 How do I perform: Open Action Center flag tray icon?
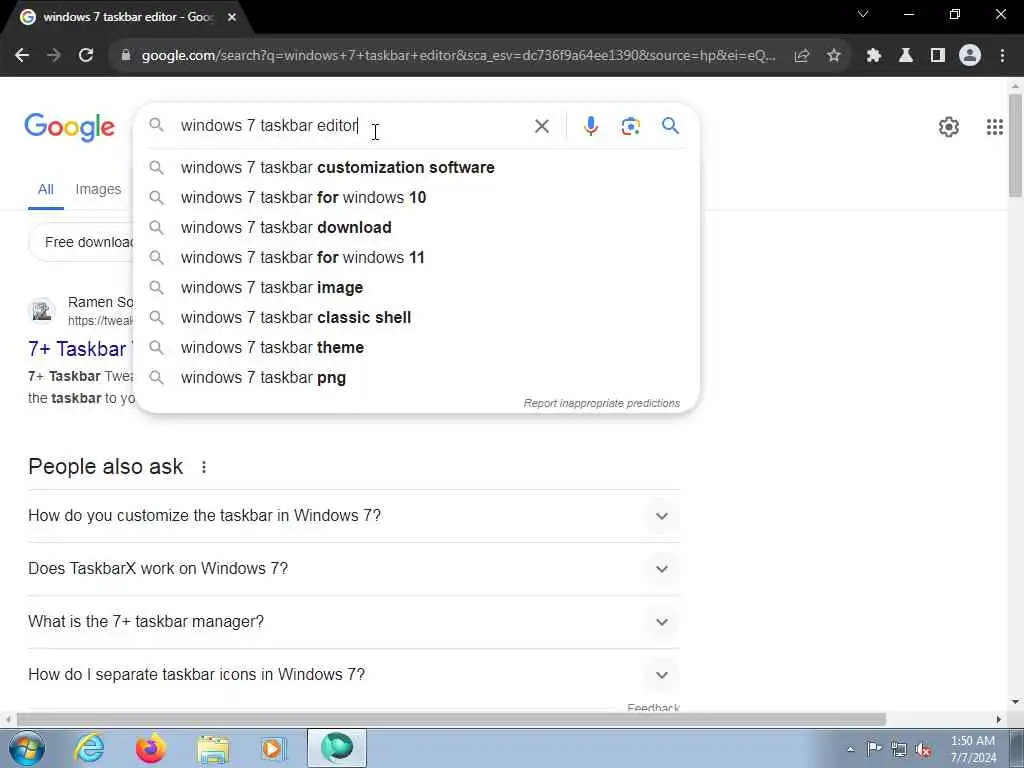pyautogui.click(x=873, y=749)
